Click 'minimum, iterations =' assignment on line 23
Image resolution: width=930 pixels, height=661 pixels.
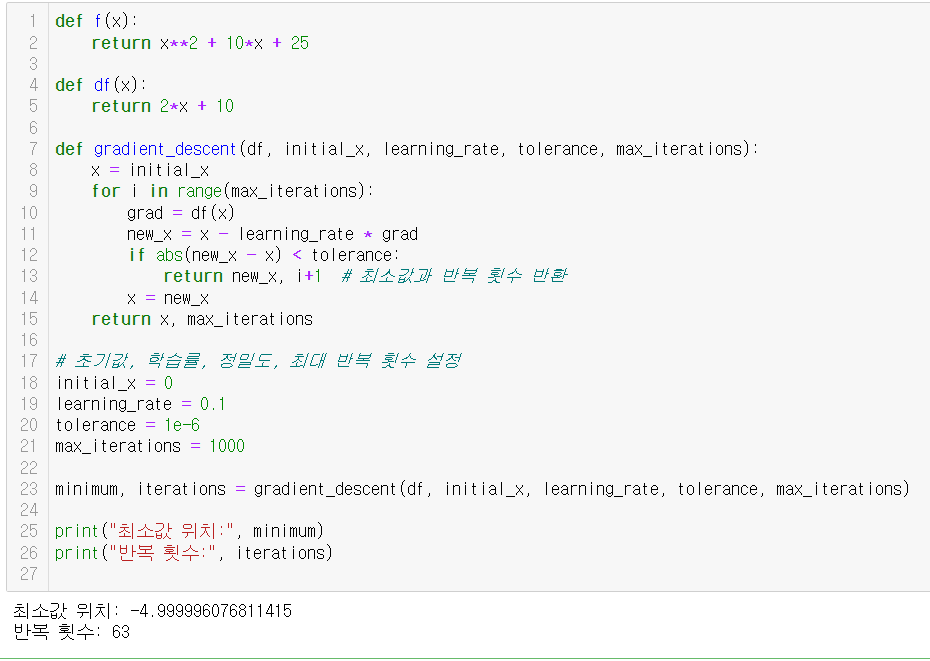click(150, 489)
